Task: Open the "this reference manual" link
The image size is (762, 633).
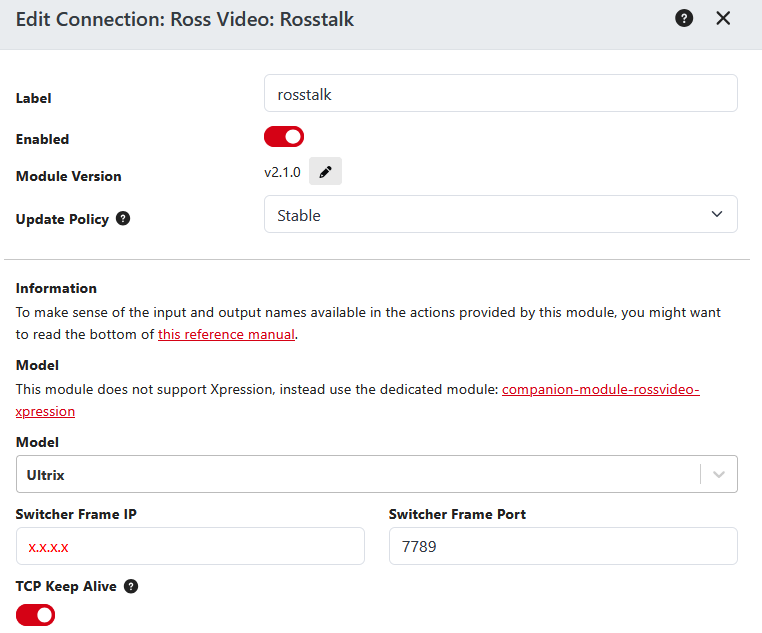Action: point(226,334)
